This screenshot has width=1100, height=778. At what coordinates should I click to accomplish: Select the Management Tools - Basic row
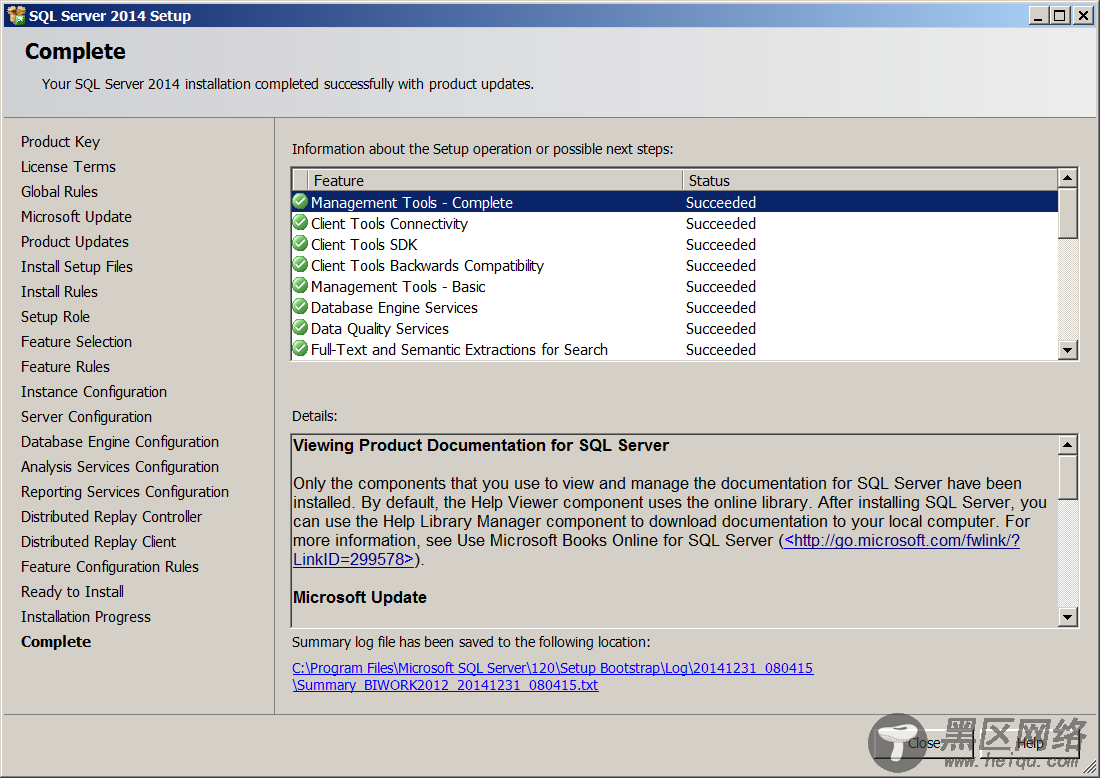tap(675, 286)
